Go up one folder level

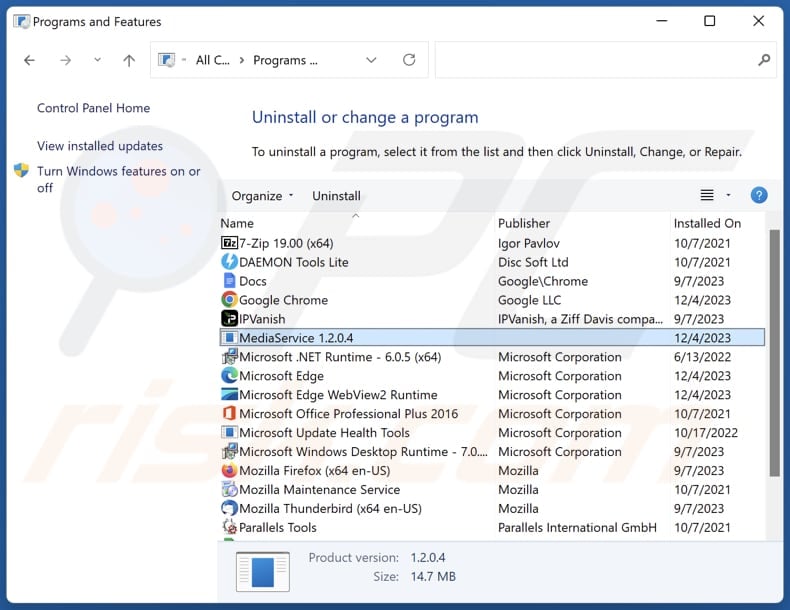click(129, 61)
